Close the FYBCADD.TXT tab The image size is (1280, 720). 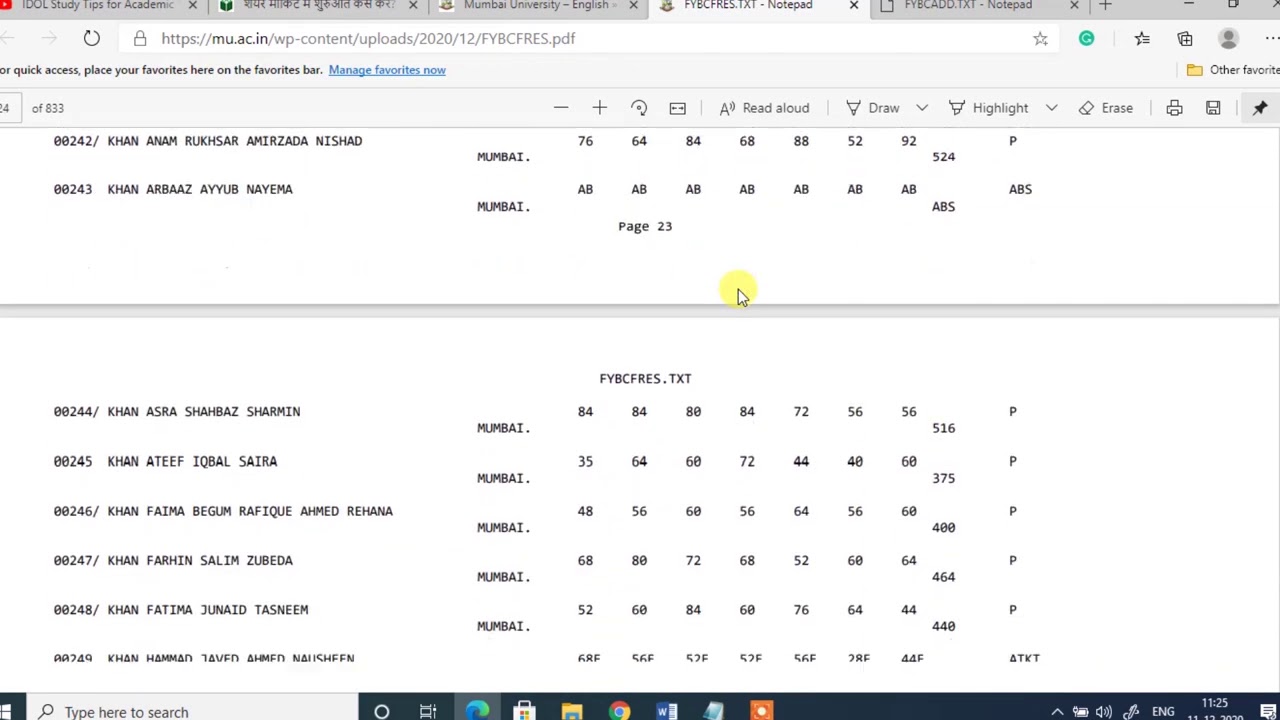tap(1074, 6)
